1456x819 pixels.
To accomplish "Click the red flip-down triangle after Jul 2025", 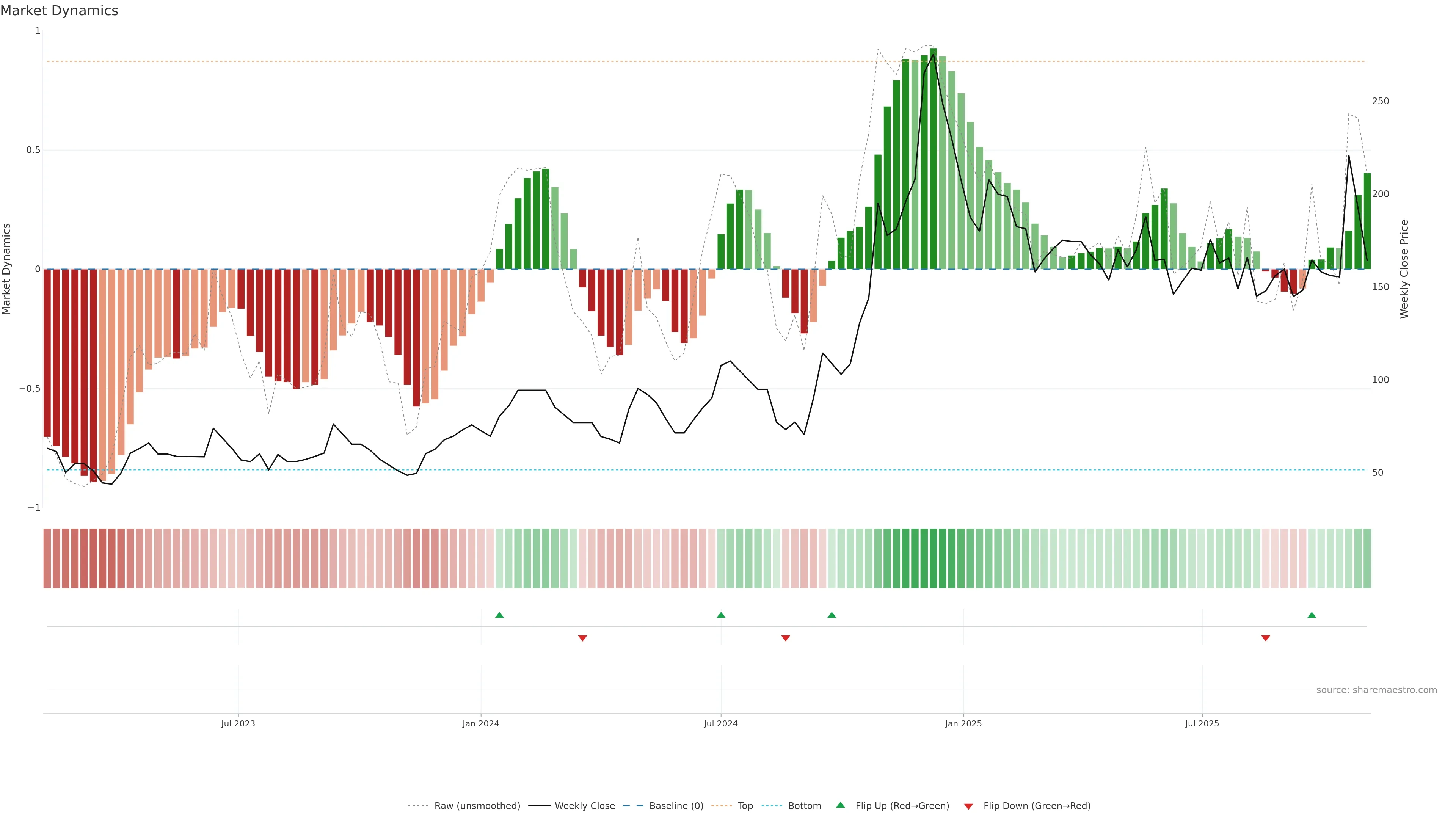I will pyautogui.click(x=1266, y=638).
